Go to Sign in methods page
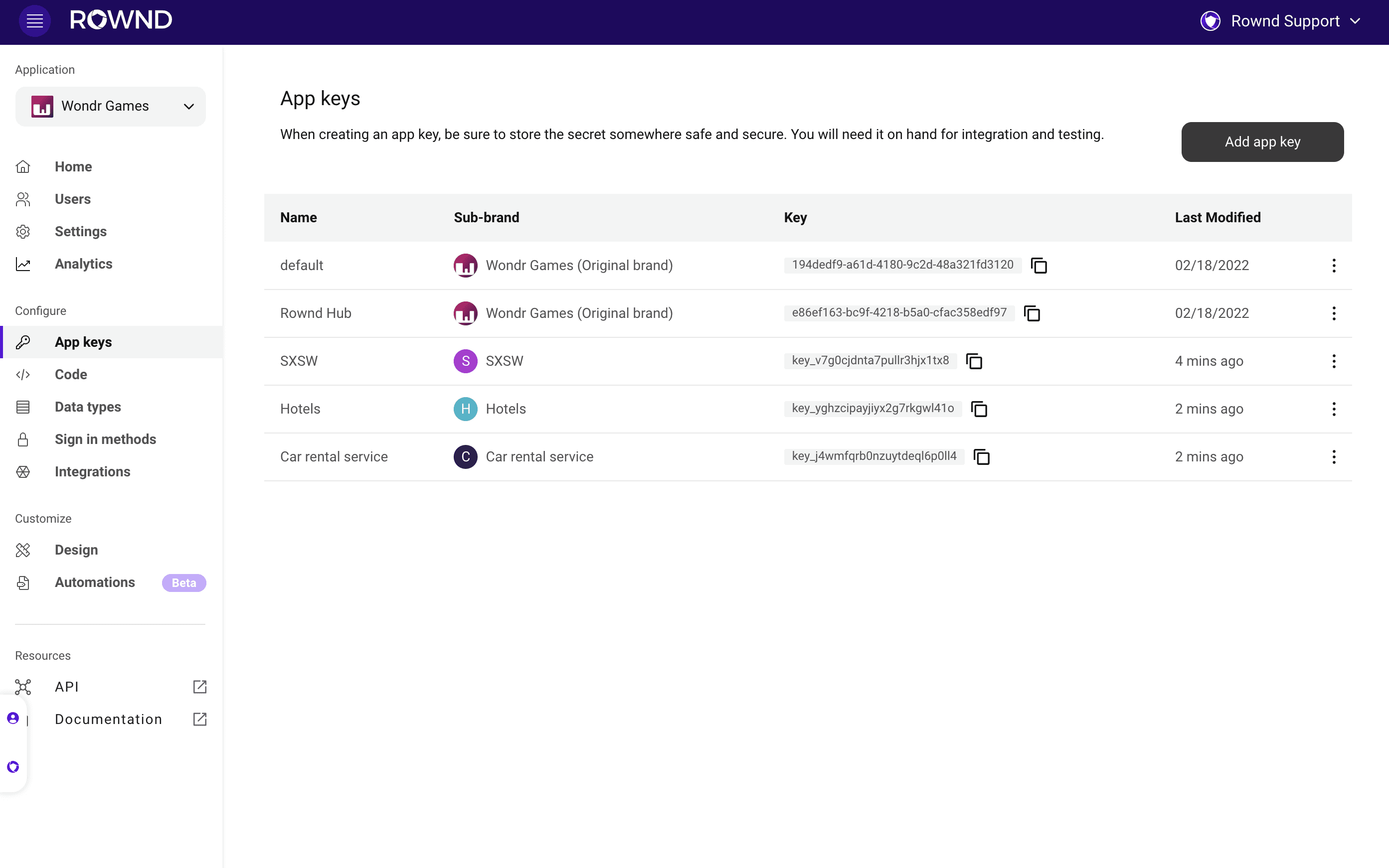 [x=105, y=439]
